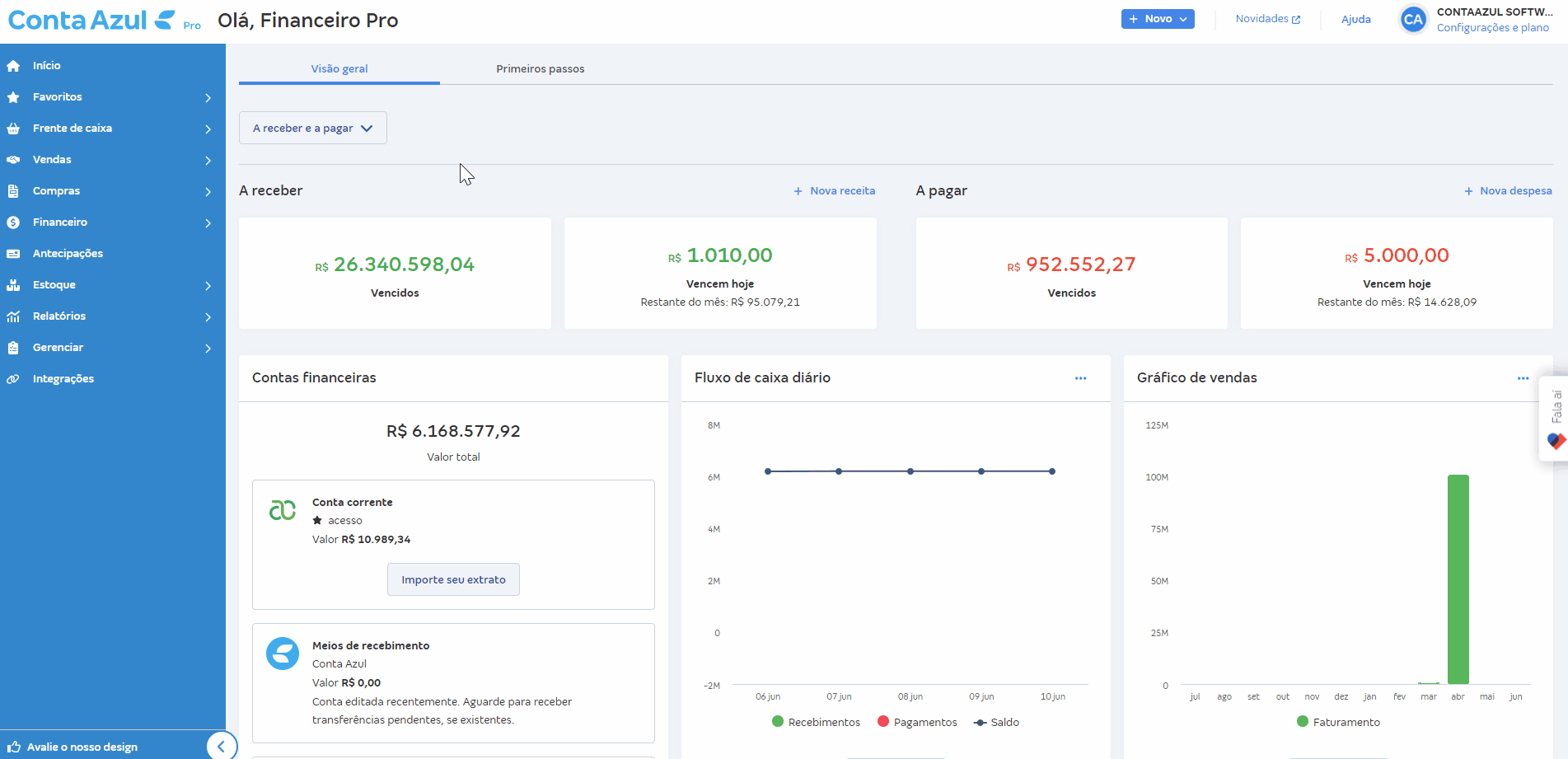Toggle the Saldo legend series
Screen dimensions: 1568x759
coord(996,722)
